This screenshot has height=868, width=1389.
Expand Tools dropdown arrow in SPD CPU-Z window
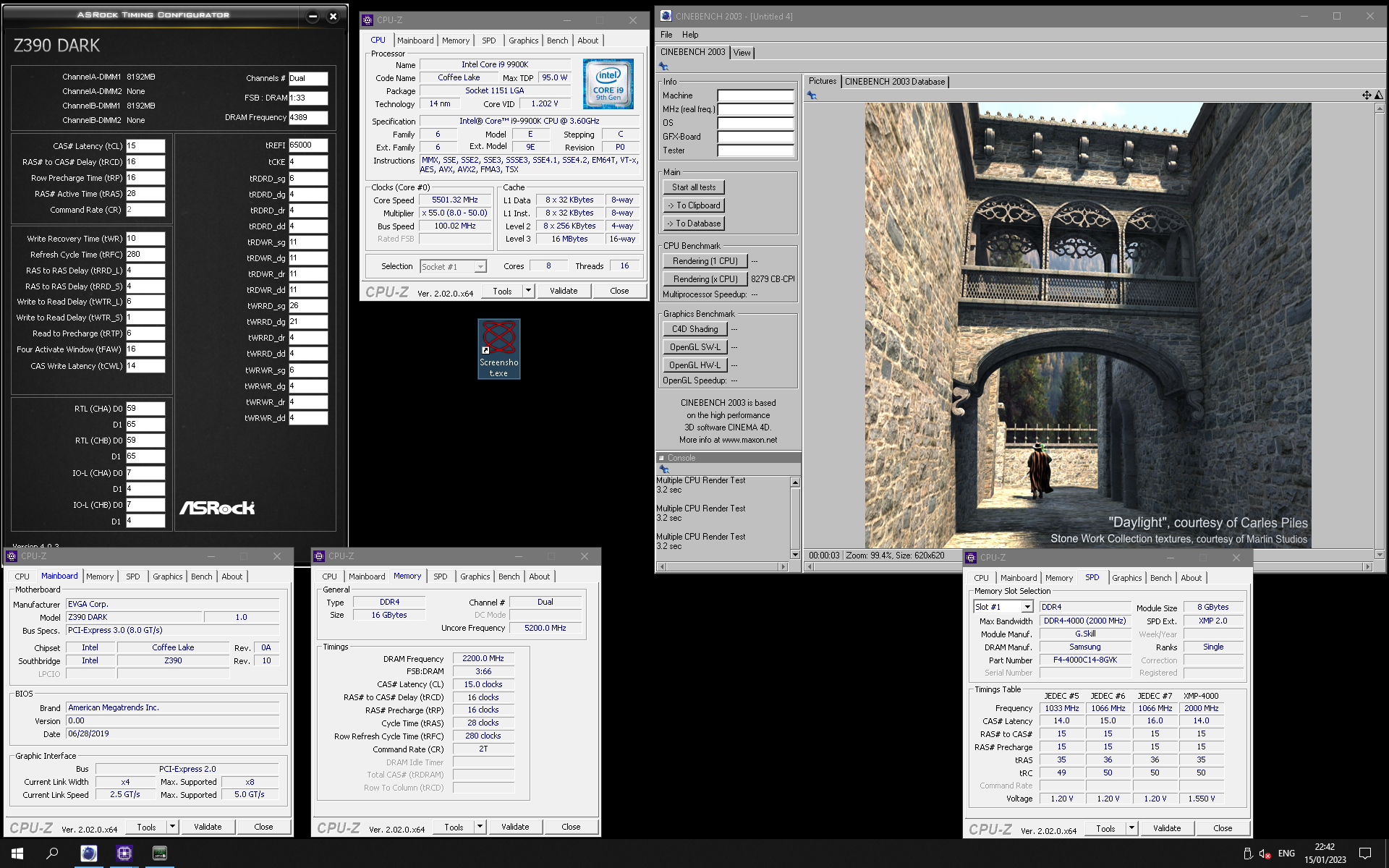point(1131,828)
